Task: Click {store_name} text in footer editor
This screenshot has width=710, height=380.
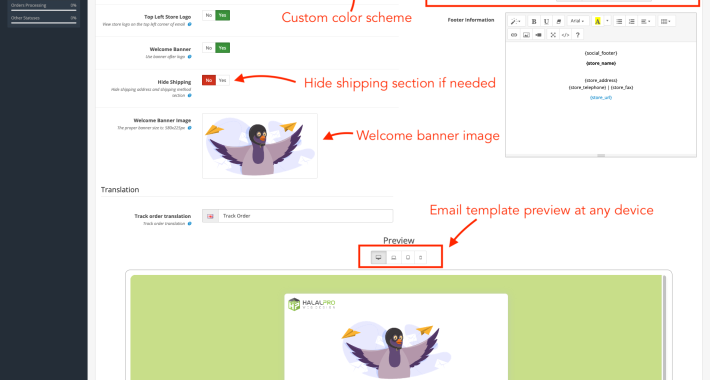Action: [601, 63]
